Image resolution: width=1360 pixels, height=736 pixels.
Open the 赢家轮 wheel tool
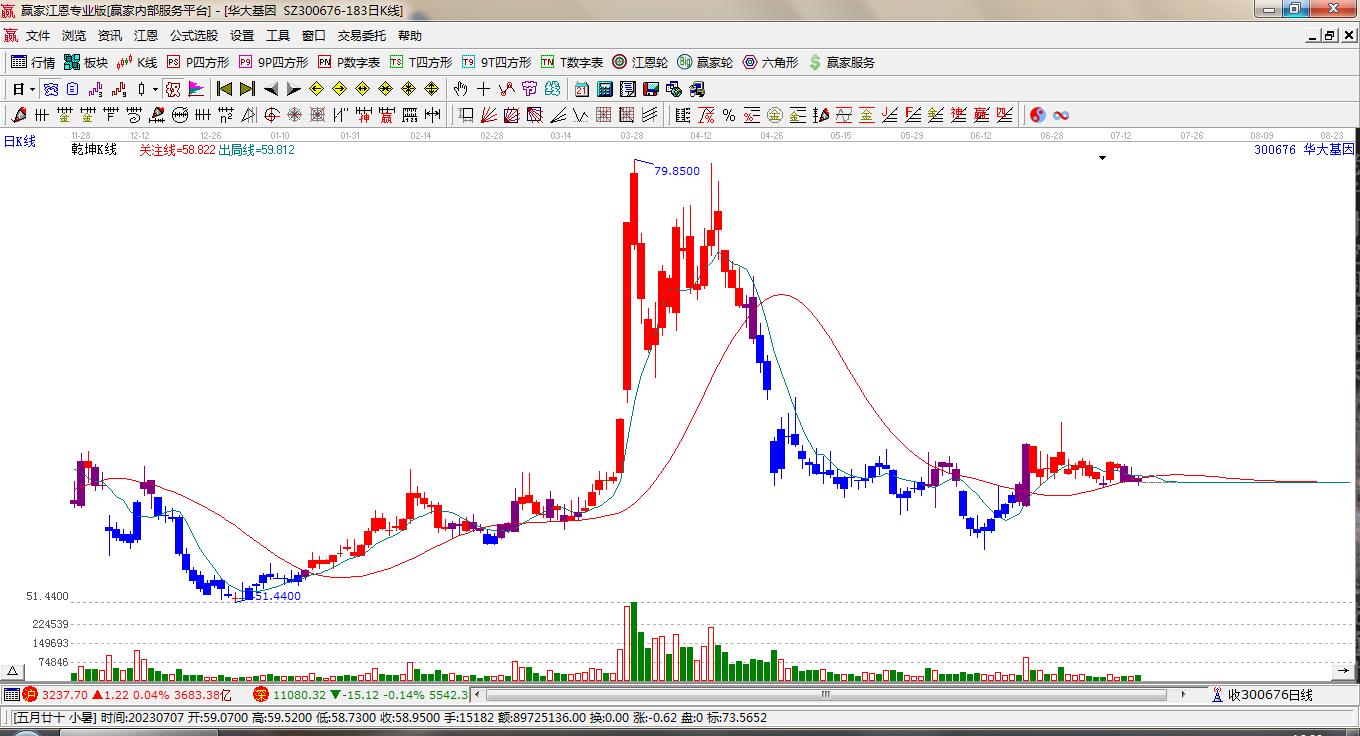(x=705, y=62)
